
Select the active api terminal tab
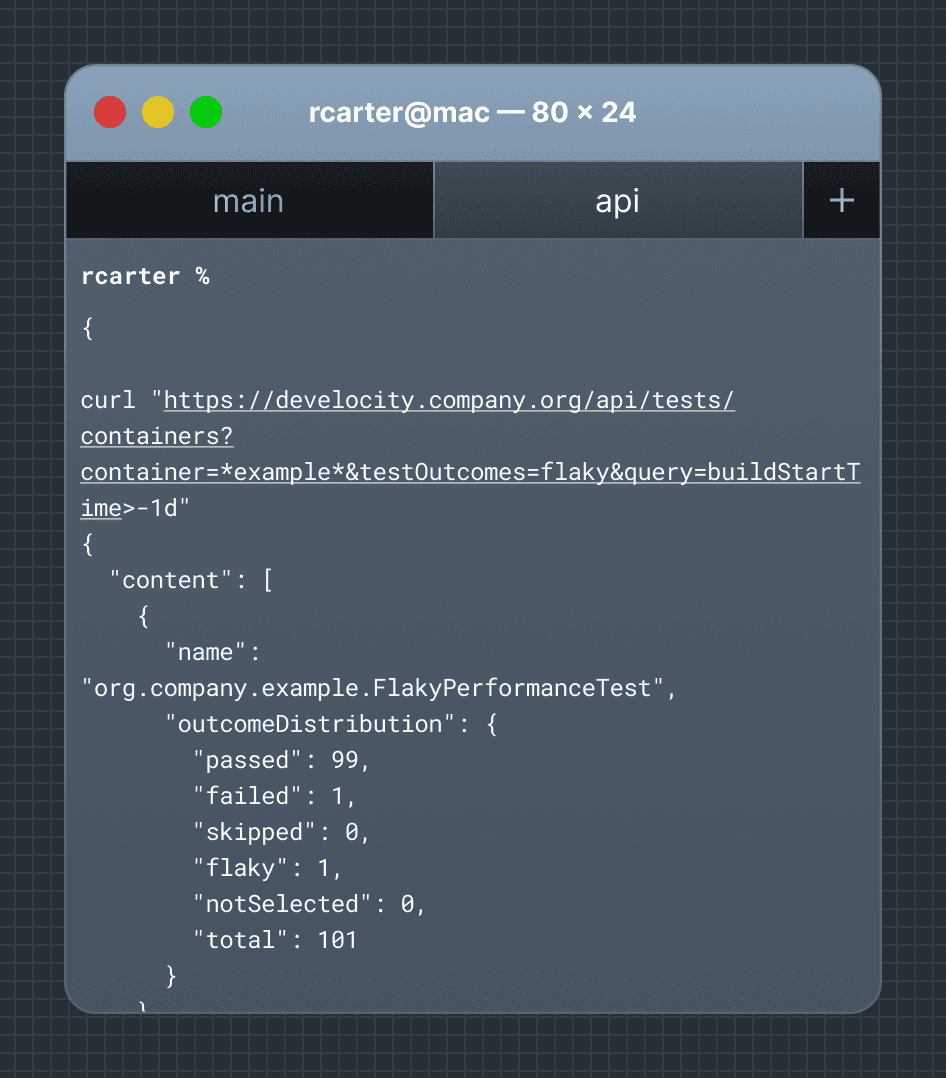coord(617,200)
